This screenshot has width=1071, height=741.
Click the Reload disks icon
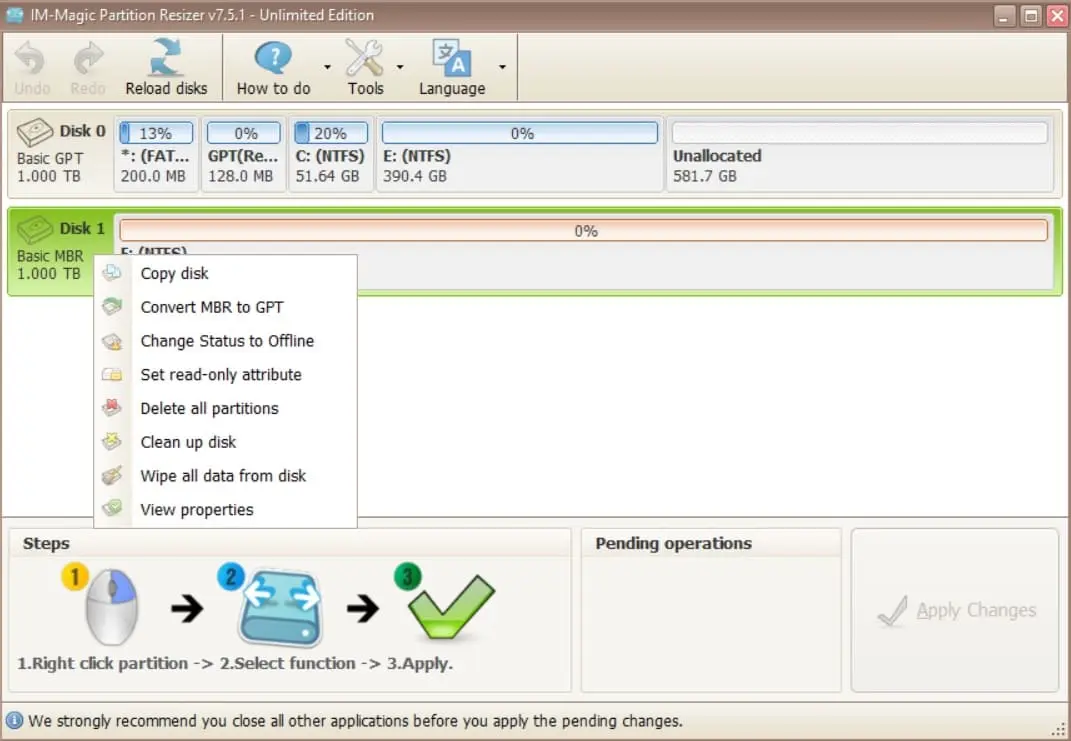[x=166, y=57]
